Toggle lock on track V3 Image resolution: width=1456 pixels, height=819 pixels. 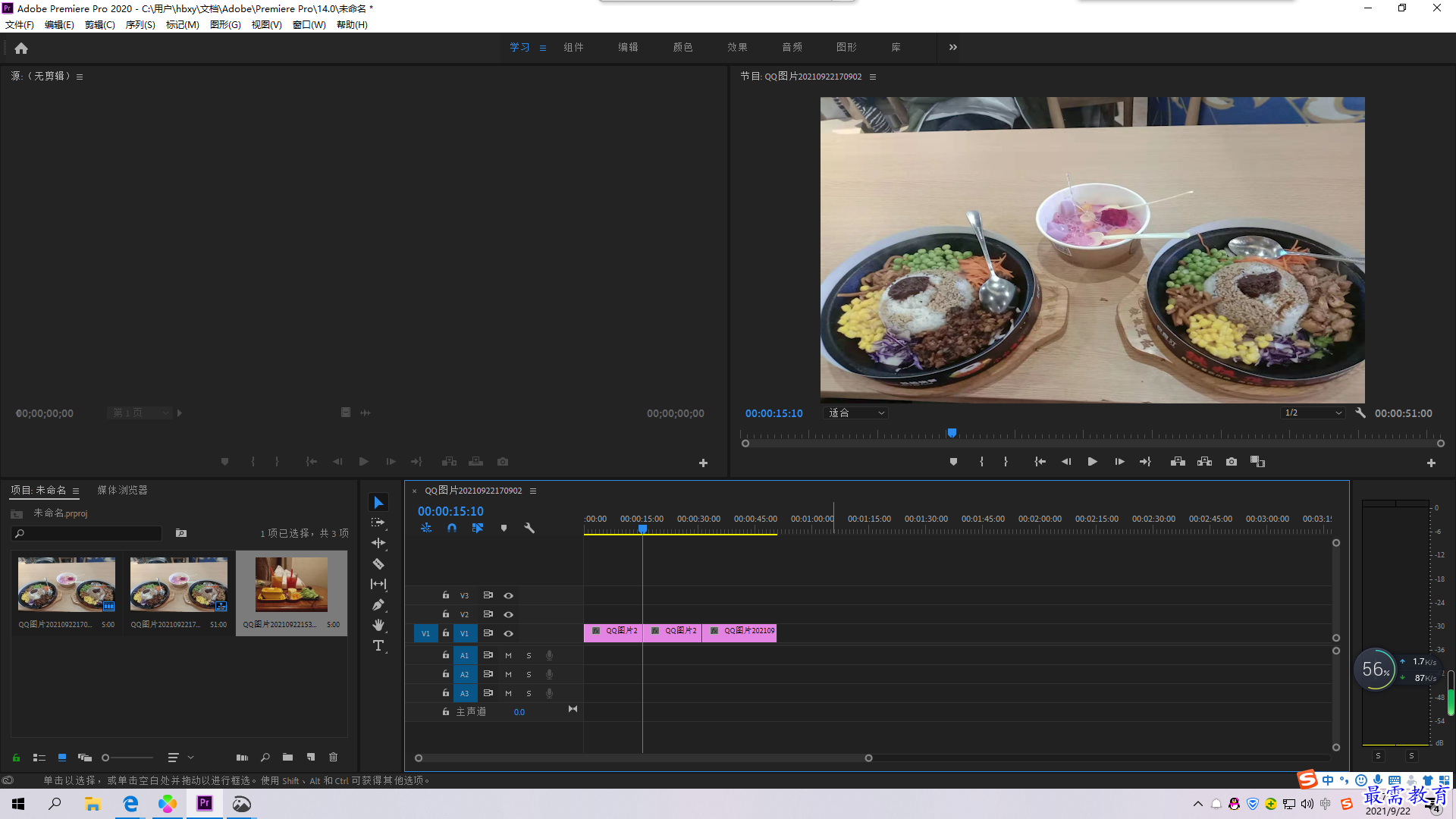[x=446, y=595]
